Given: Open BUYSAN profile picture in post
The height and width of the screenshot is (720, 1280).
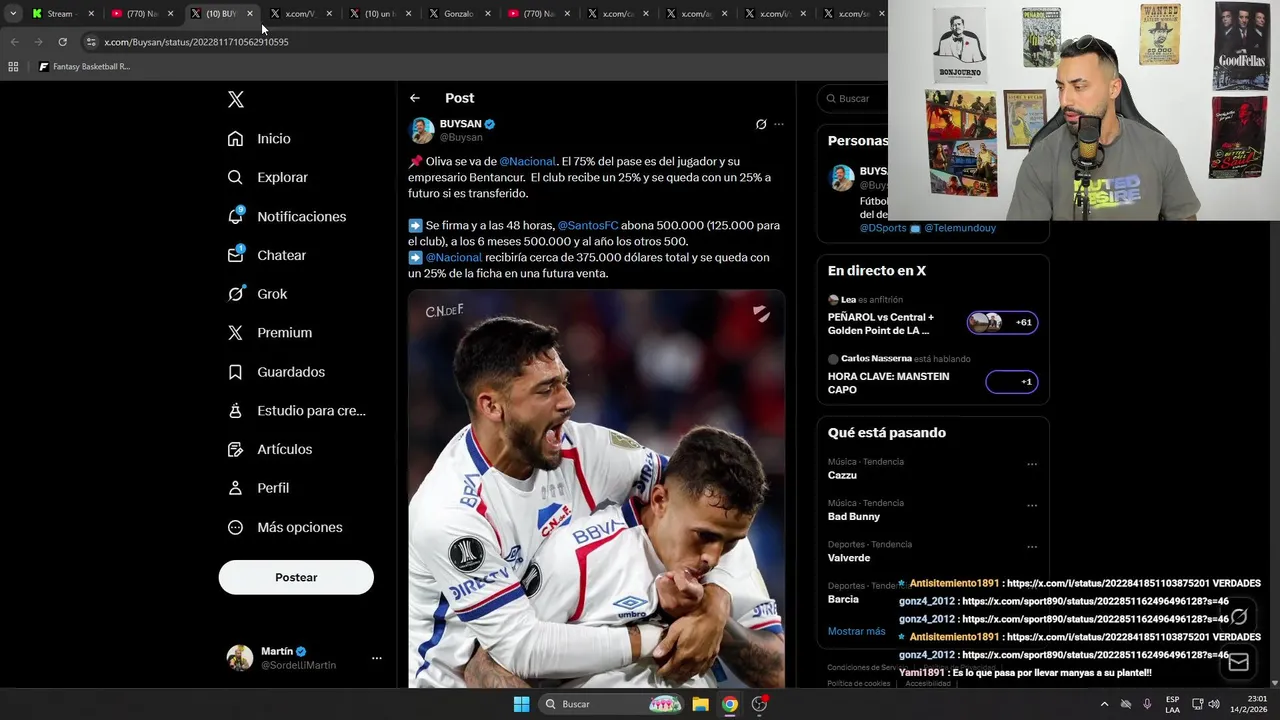Looking at the screenshot, I should click(422, 130).
